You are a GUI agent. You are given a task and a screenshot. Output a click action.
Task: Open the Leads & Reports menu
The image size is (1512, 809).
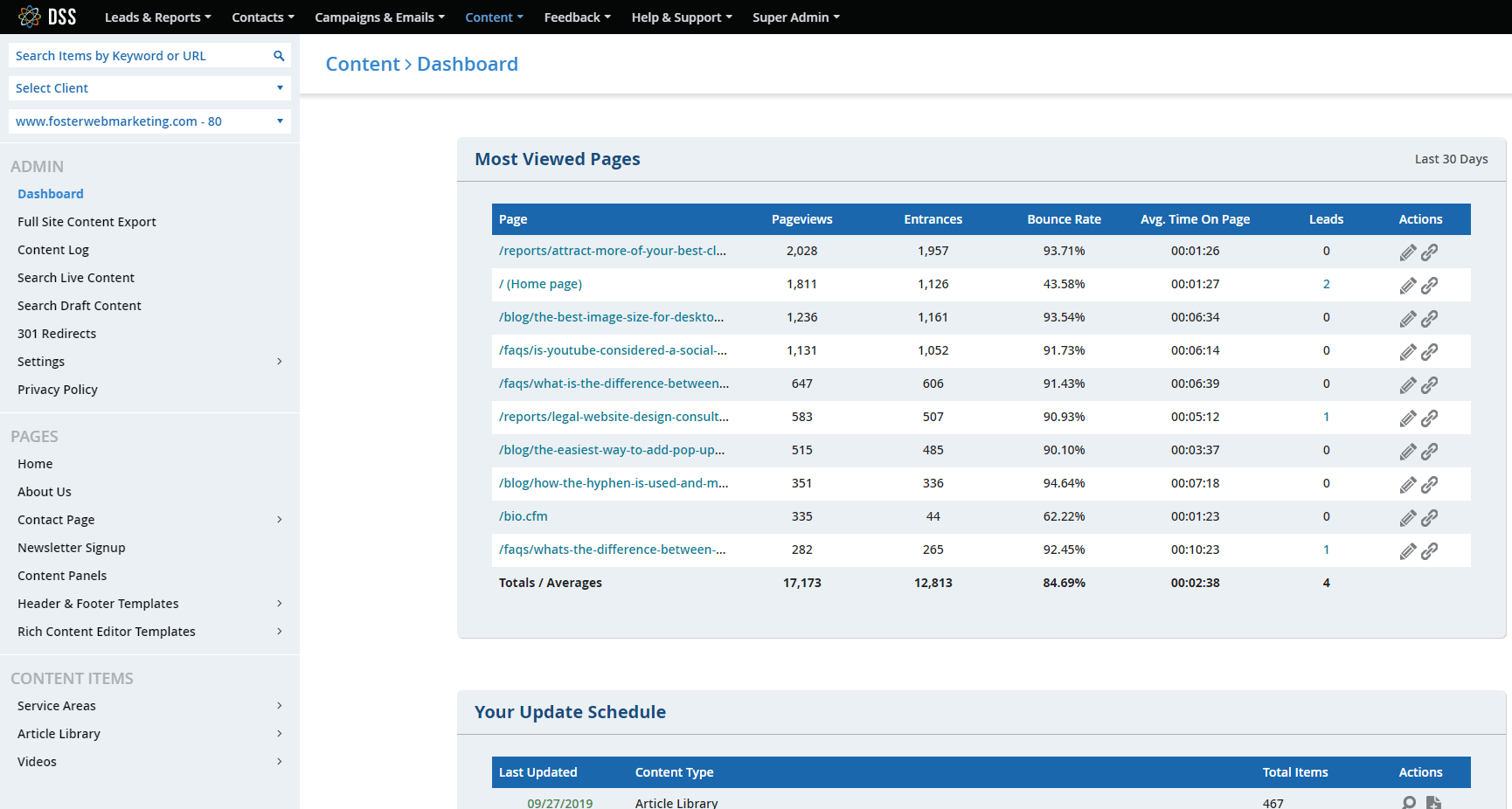tap(157, 17)
